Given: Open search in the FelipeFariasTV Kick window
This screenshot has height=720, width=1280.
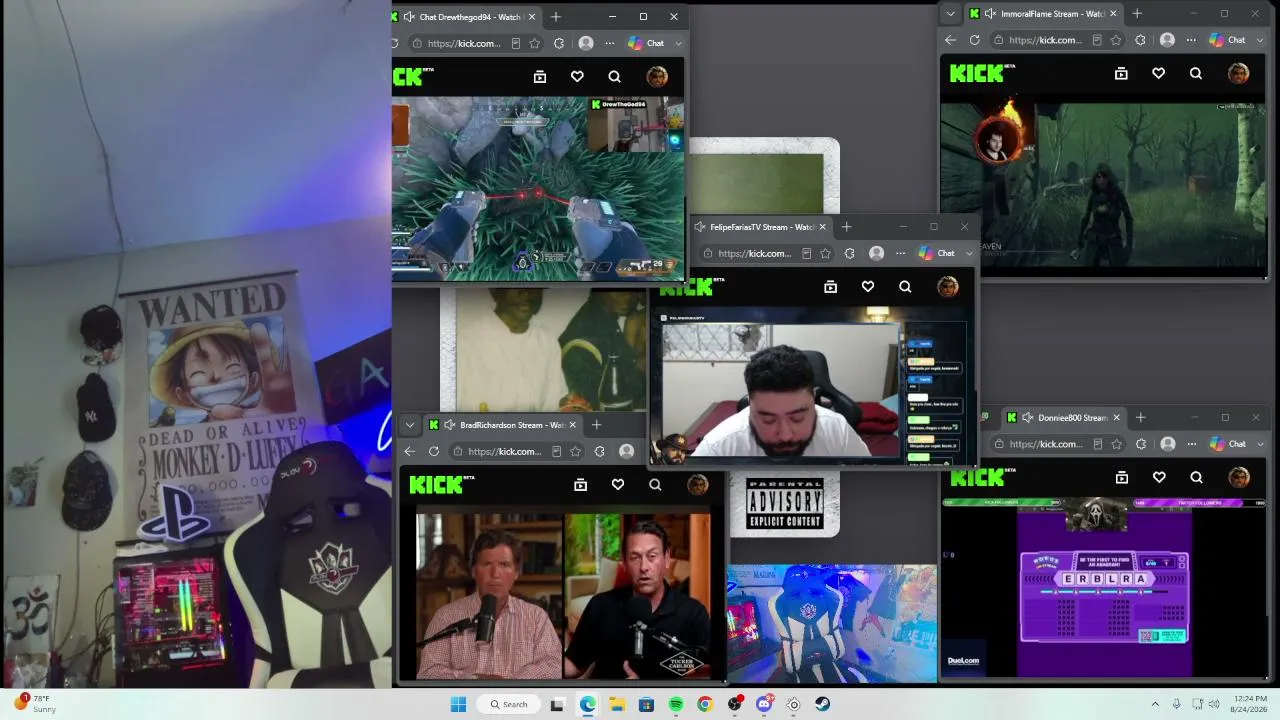Looking at the screenshot, I should 905,287.
